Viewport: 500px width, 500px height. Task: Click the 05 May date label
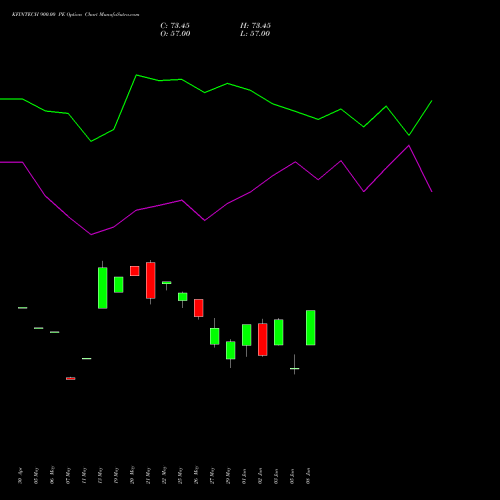[x=36, y=475]
